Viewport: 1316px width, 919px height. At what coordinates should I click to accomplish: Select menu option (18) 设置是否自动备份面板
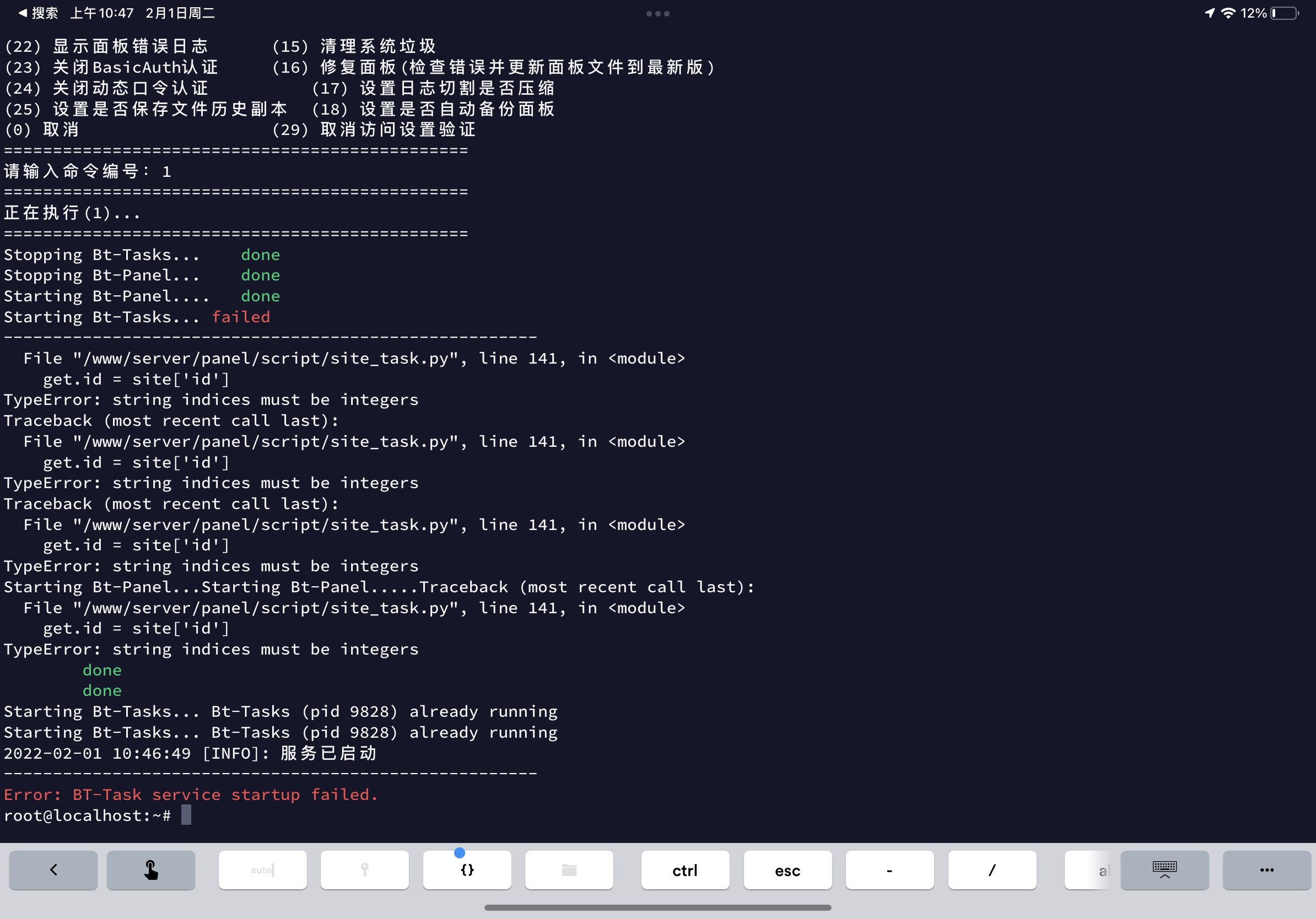click(433, 109)
